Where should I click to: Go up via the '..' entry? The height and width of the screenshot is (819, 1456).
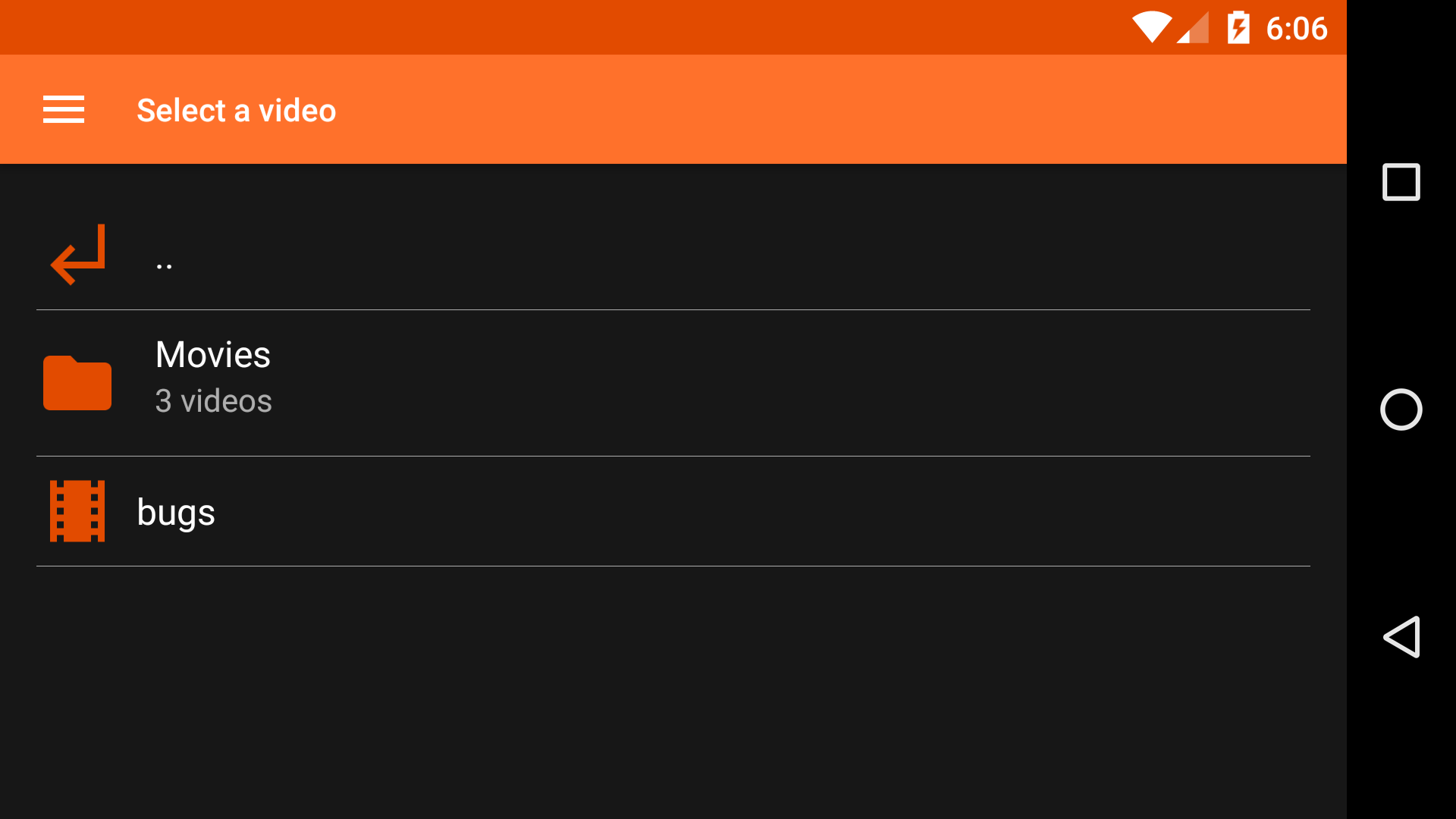pyautogui.click(x=673, y=255)
